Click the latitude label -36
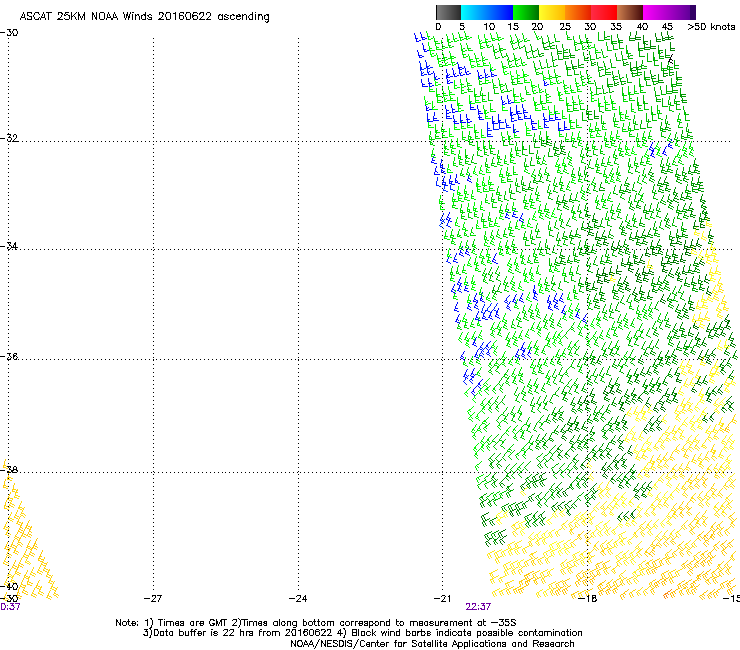The image size is (740, 650). click(x=9, y=356)
